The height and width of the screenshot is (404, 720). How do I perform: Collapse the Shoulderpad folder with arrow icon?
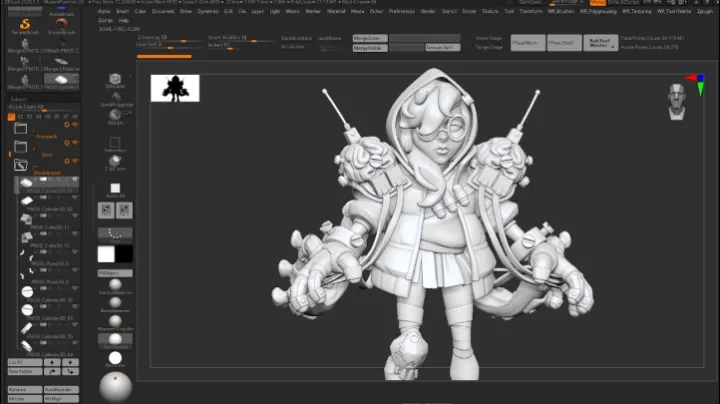click(20, 165)
